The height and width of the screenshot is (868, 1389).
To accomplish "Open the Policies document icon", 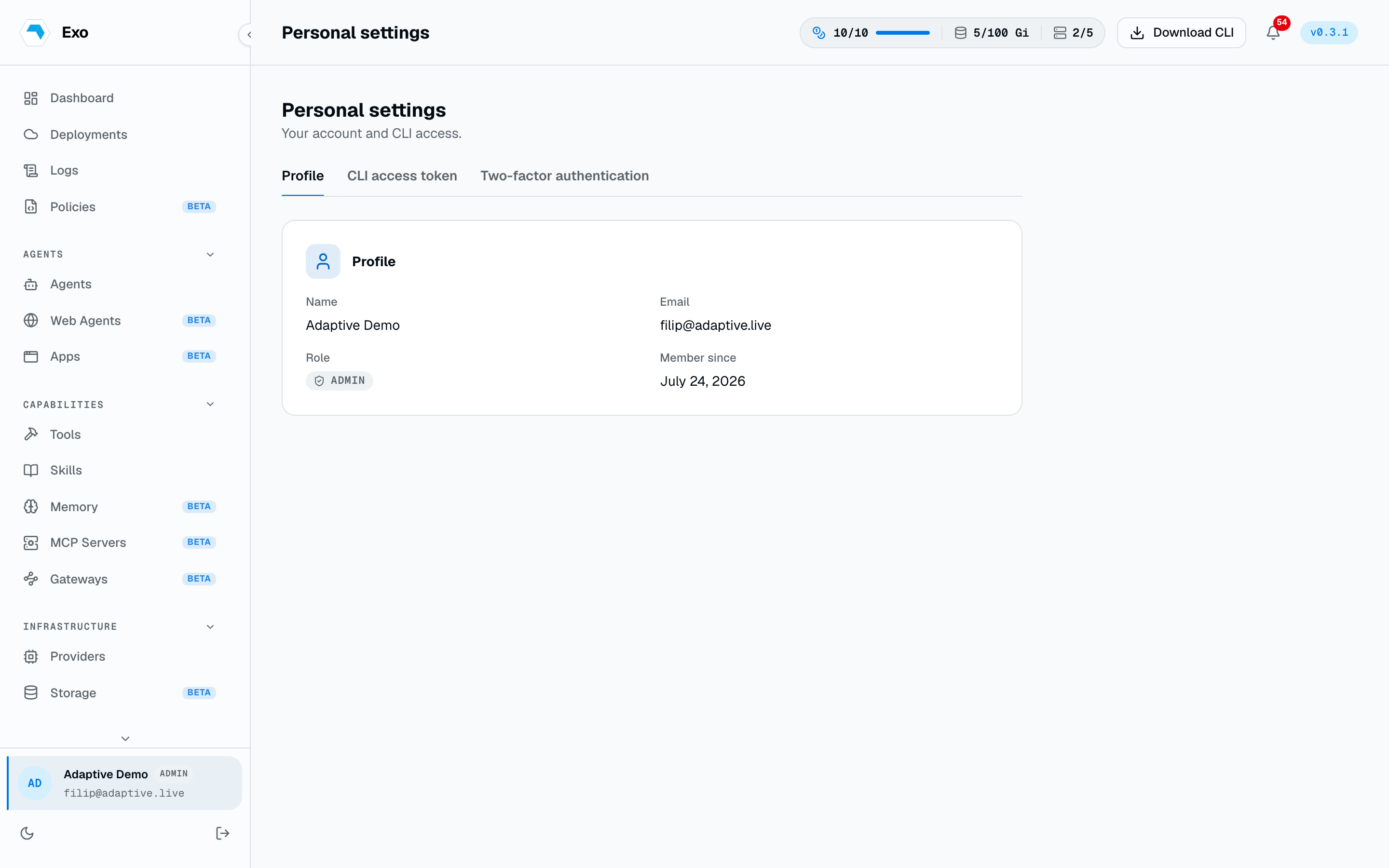I will point(31,207).
